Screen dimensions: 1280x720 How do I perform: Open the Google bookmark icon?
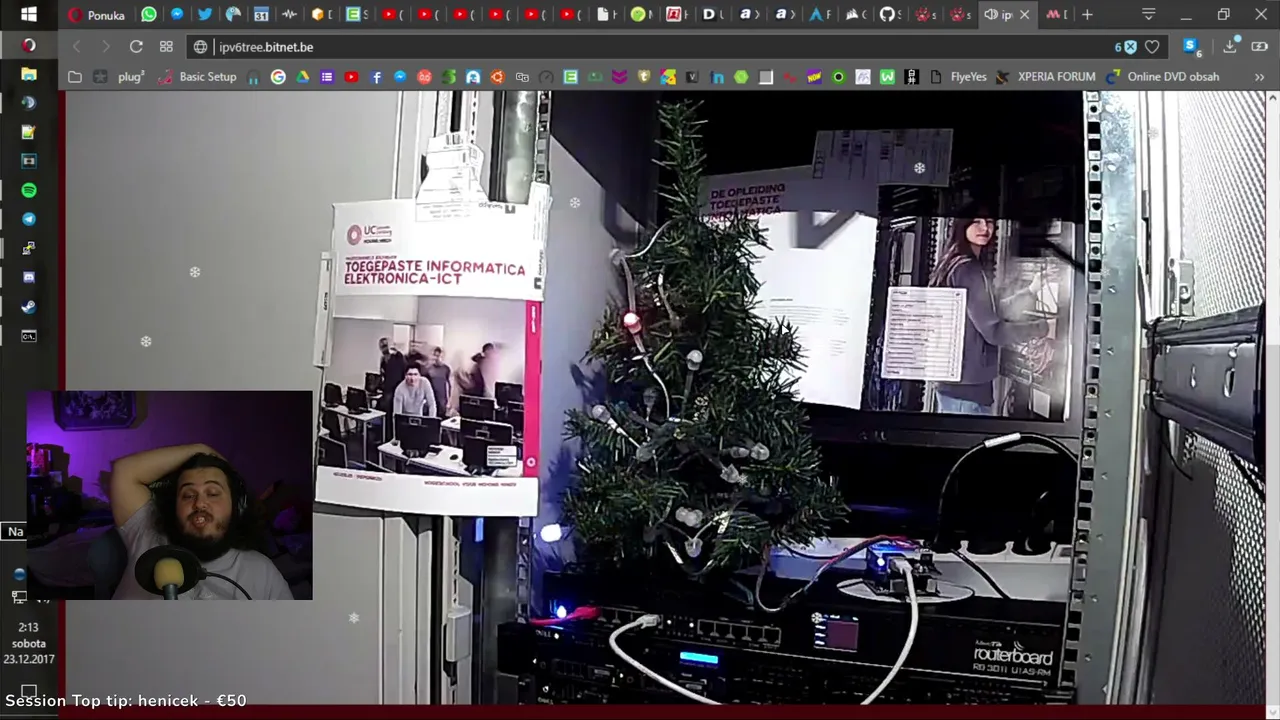[x=278, y=77]
